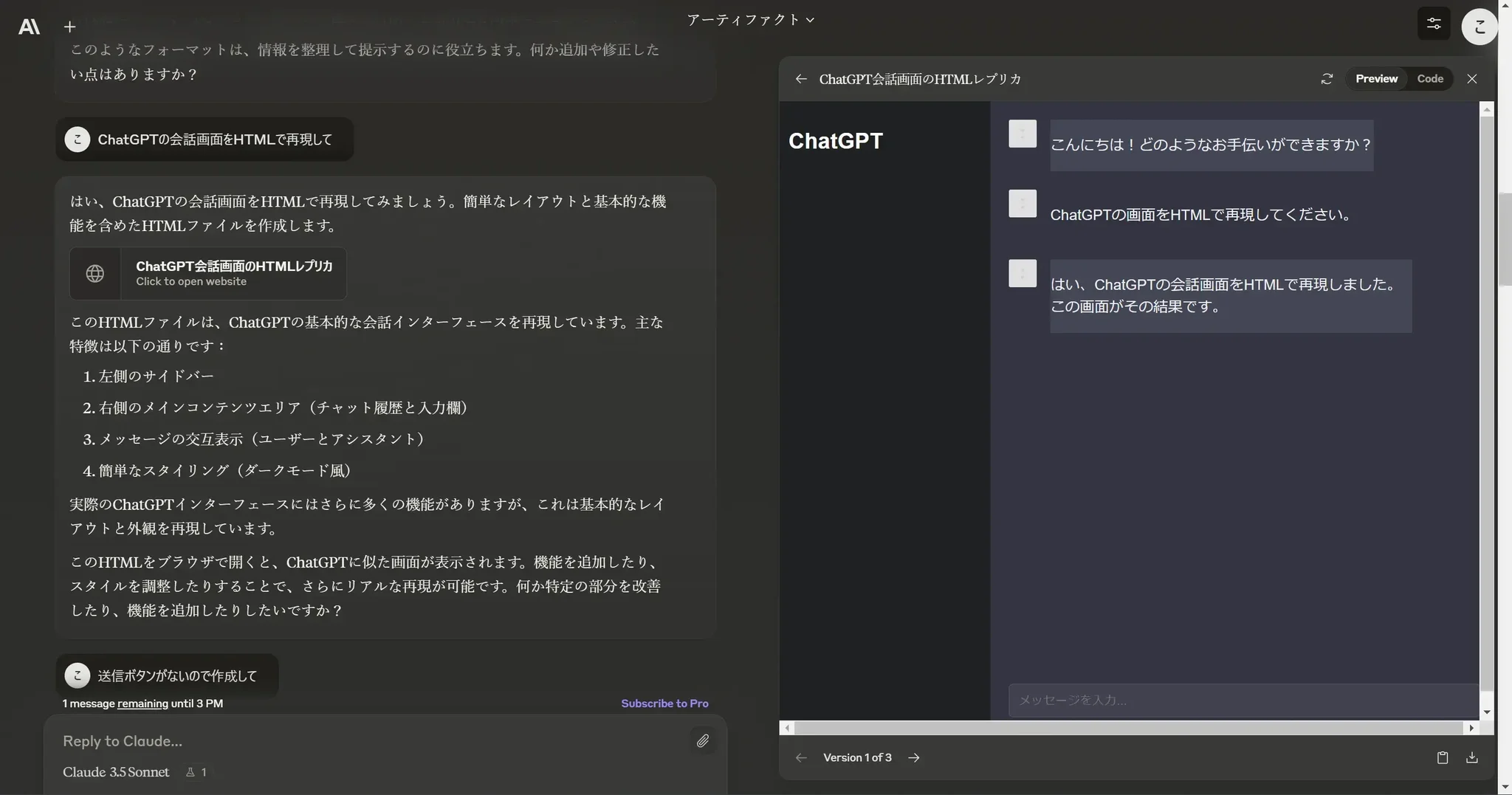Click the Anthropic logo icon
1512x795 pixels.
pos(29,27)
